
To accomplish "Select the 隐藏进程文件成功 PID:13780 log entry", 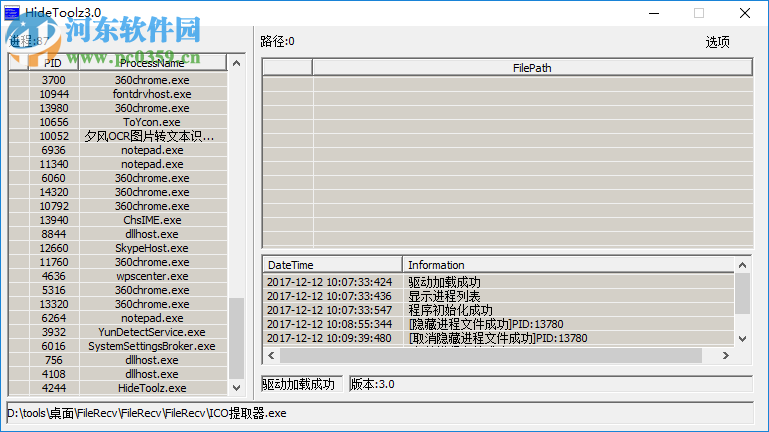I will point(498,324).
